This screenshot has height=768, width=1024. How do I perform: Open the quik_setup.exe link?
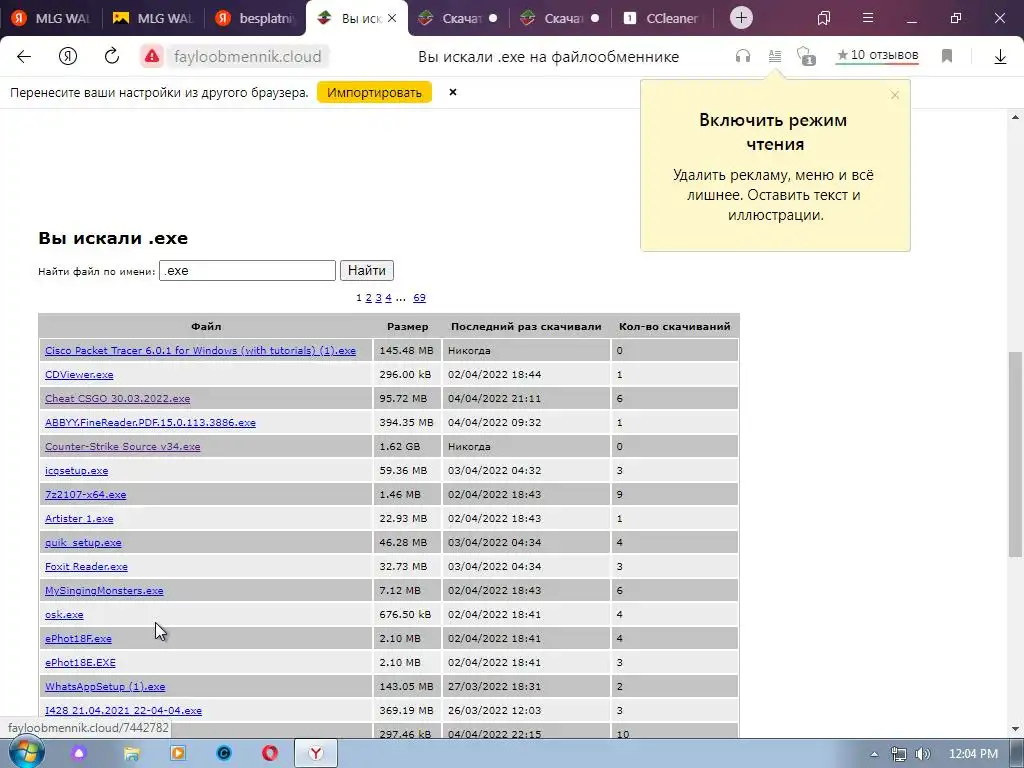[x=83, y=543]
